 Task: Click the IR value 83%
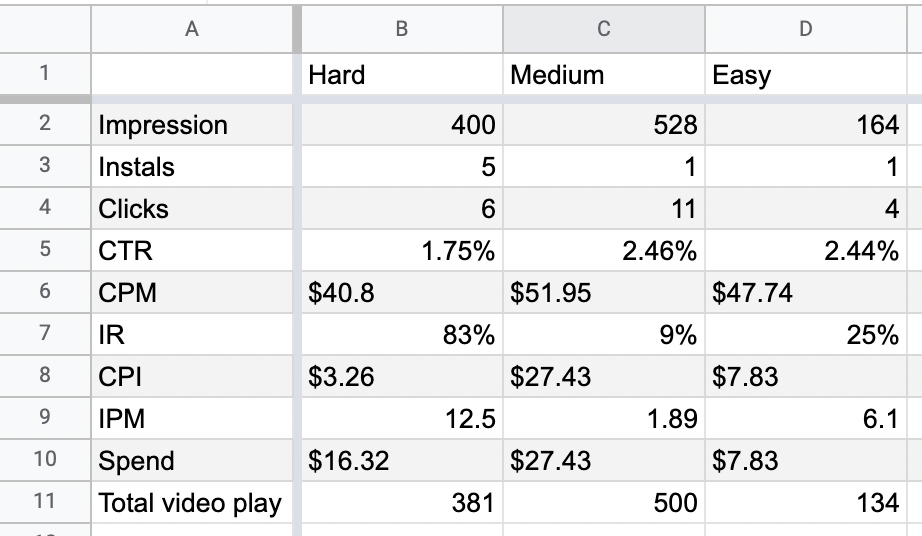(x=400, y=335)
